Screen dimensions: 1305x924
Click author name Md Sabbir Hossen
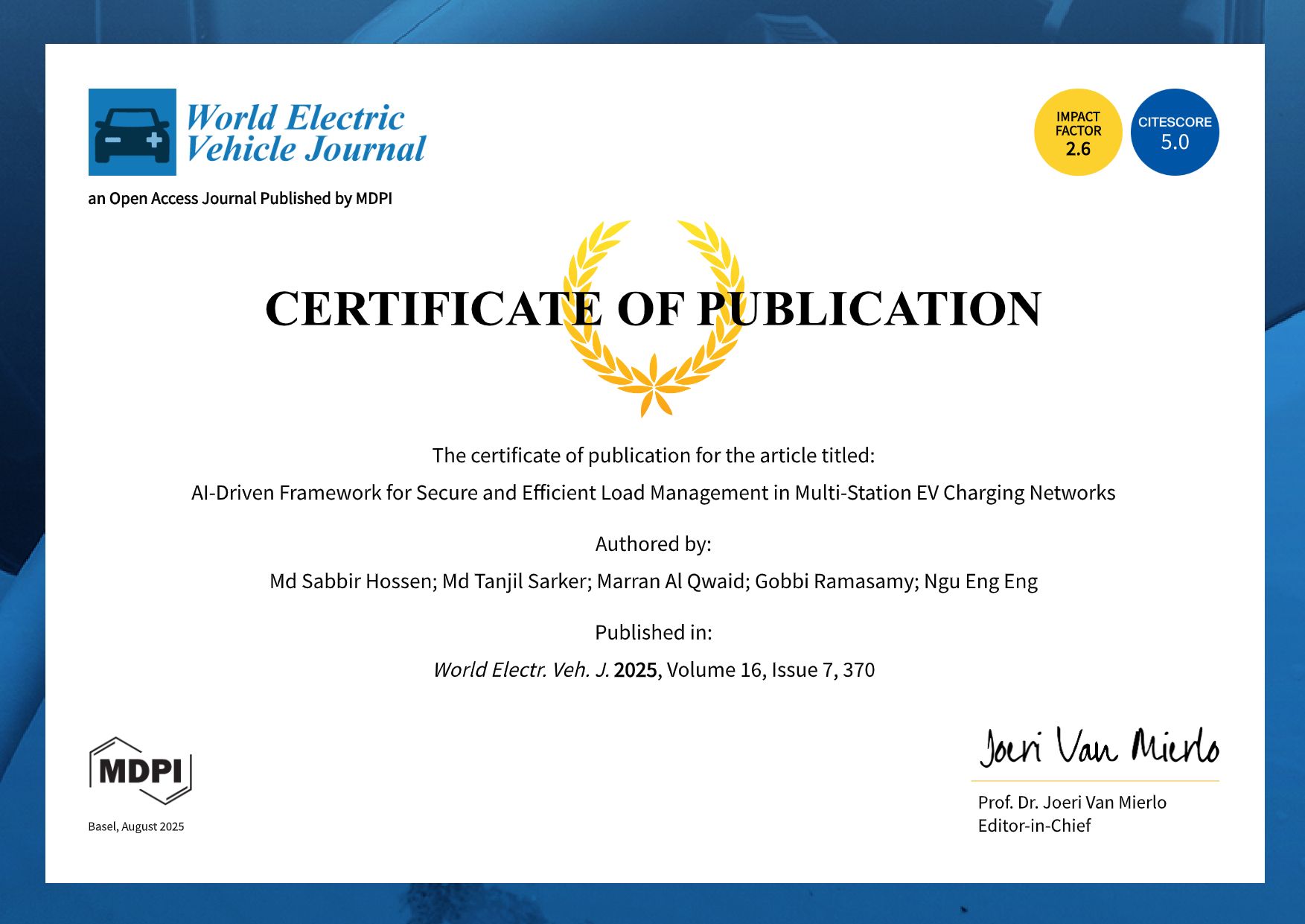point(352,582)
